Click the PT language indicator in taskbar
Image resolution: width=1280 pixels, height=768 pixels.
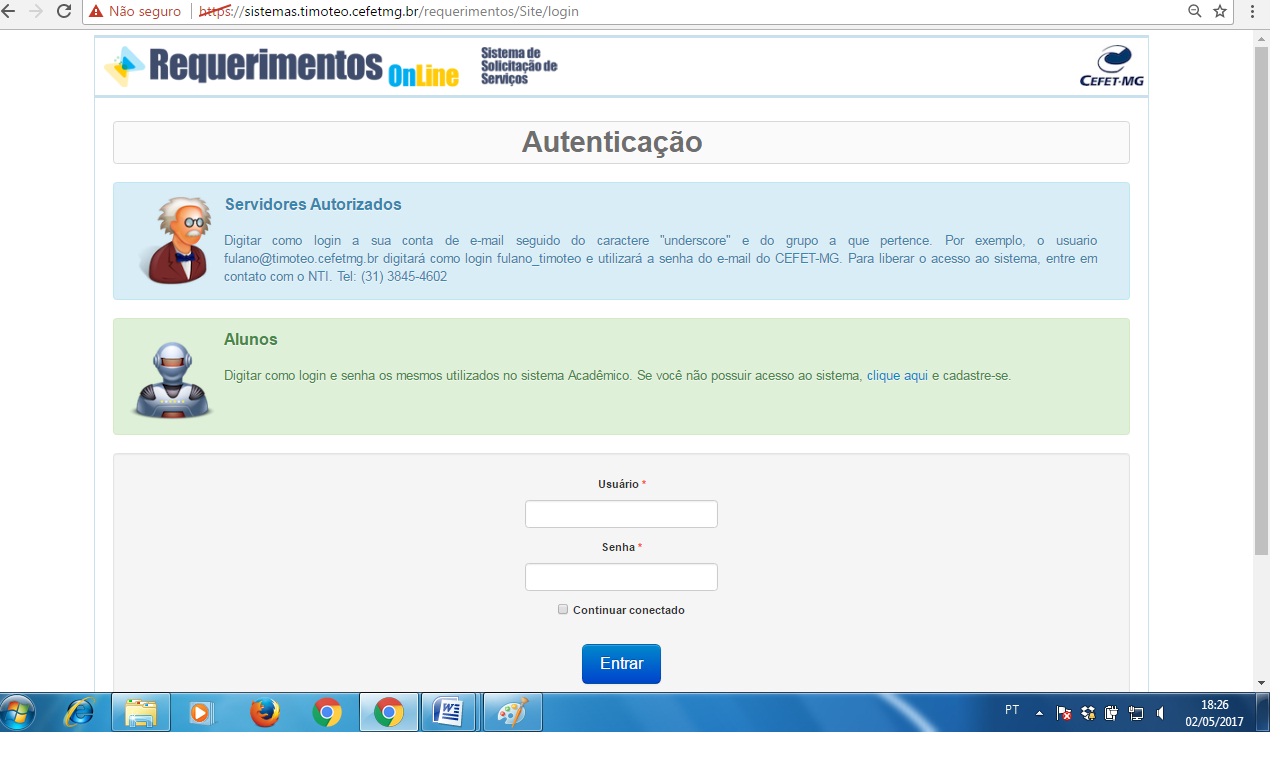[1012, 710]
